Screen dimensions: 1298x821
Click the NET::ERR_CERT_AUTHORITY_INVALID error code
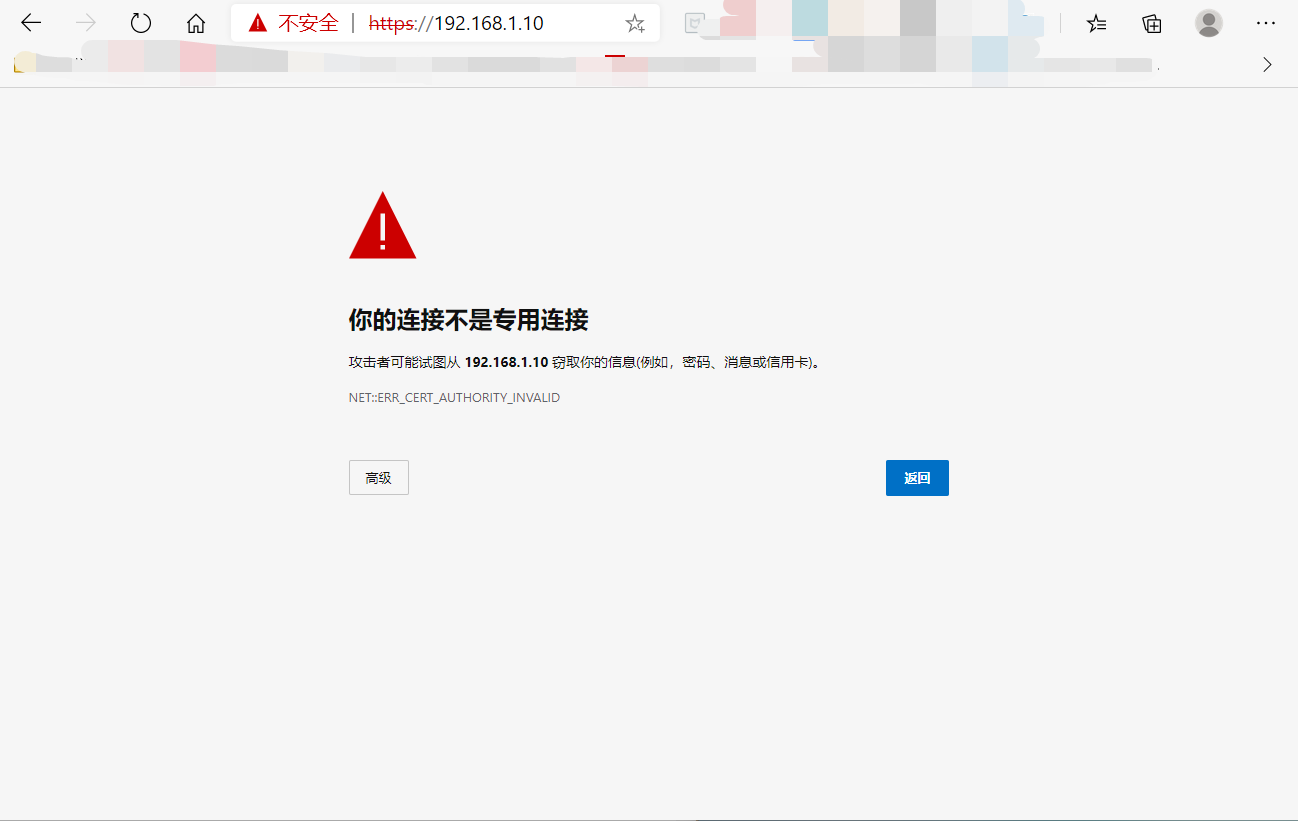click(454, 397)
